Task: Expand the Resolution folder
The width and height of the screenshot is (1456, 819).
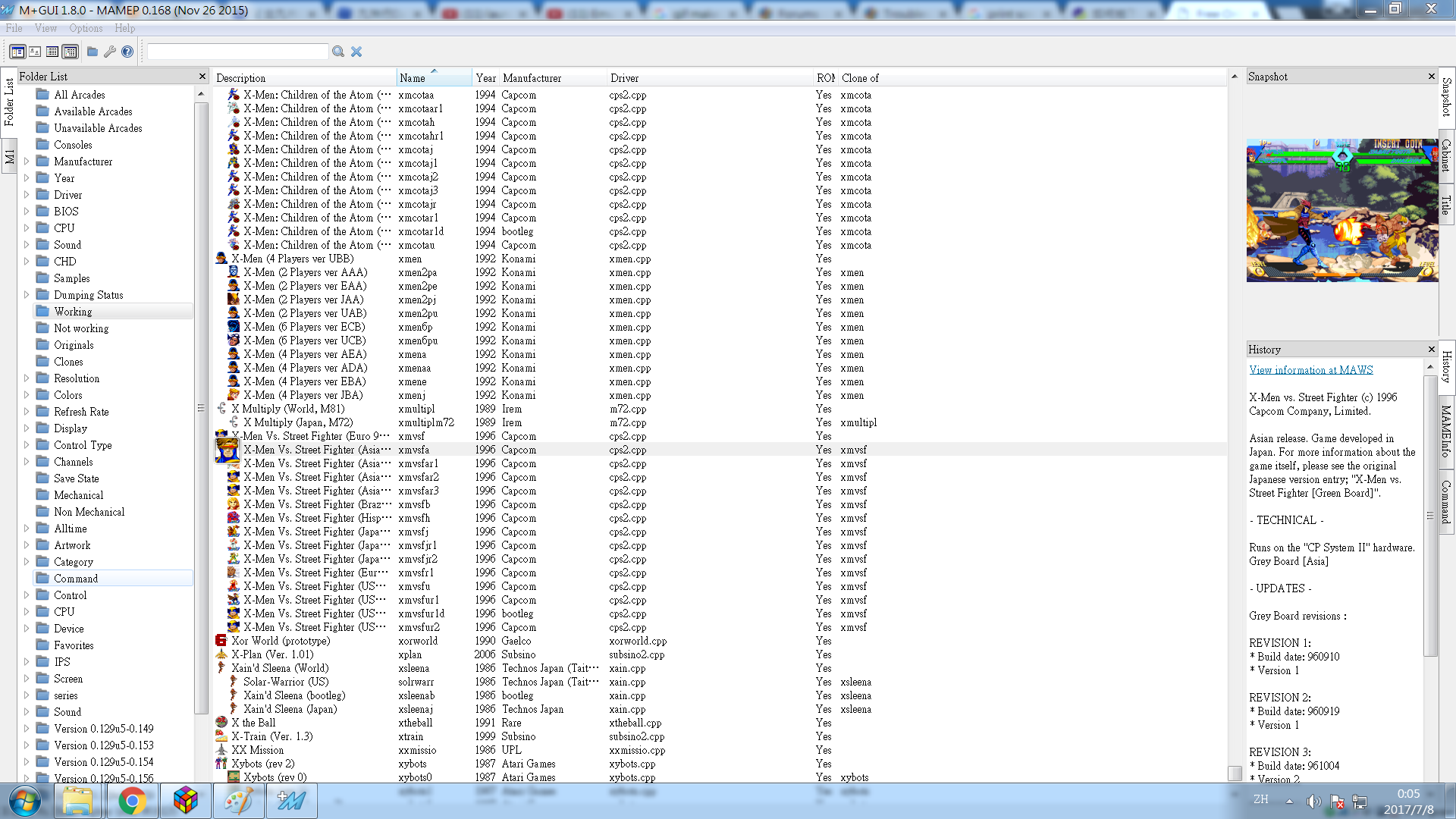Action: pos(27,378)
